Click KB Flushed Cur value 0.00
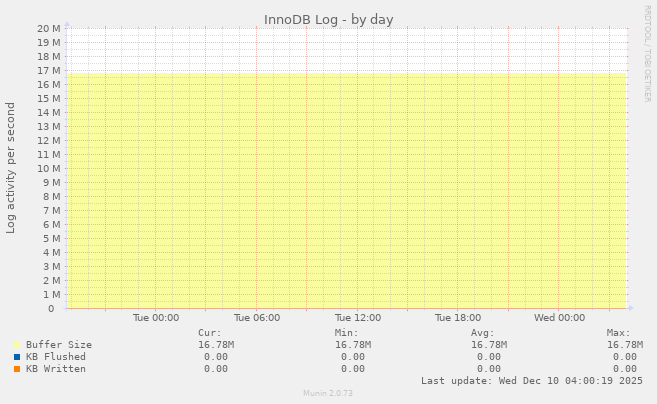Screen dimensions: 657x404 (216, 357)
